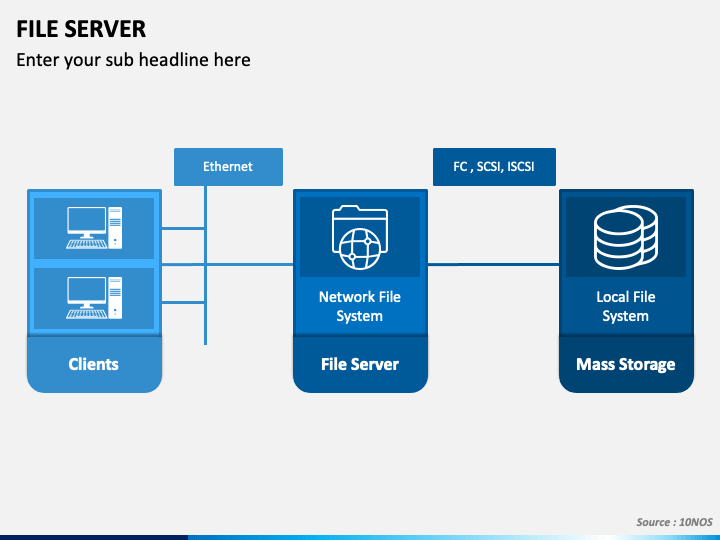Click the Mass Storage footer label
Screen dimensions: 720x540
tap(626, 364)
